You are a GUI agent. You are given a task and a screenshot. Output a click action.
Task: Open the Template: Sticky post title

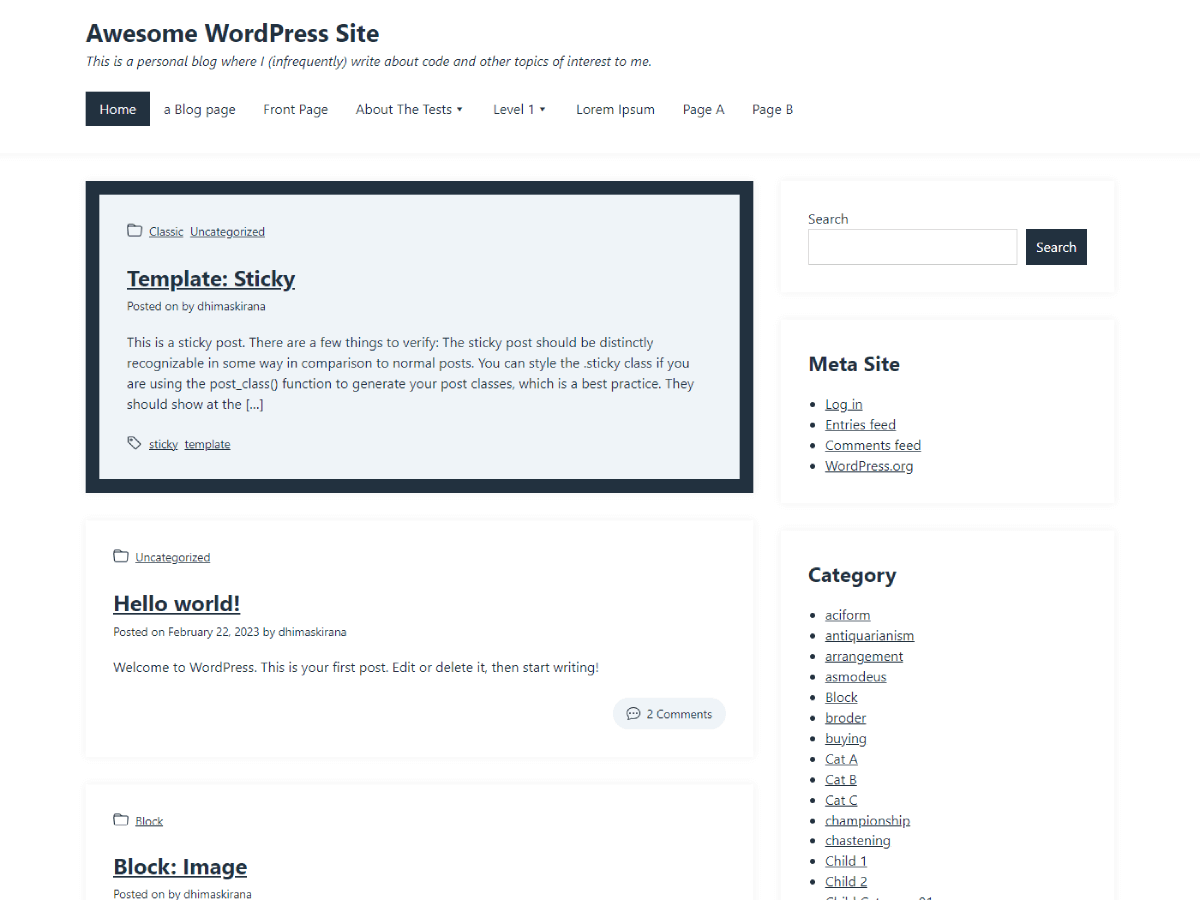coord(211,278)
